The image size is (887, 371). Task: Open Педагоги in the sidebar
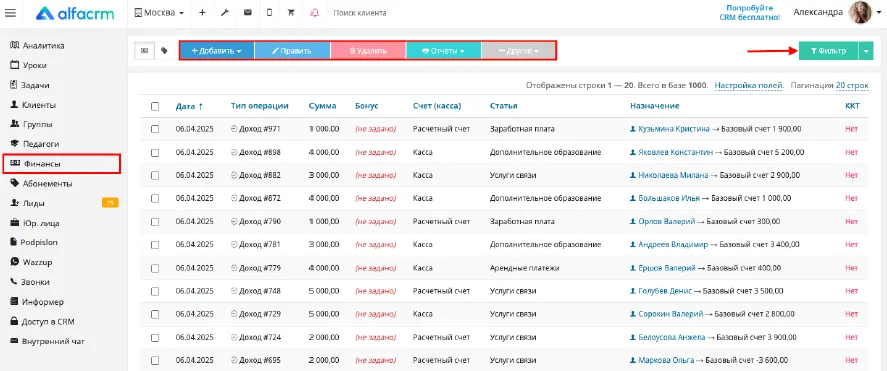tap(35, 144)
